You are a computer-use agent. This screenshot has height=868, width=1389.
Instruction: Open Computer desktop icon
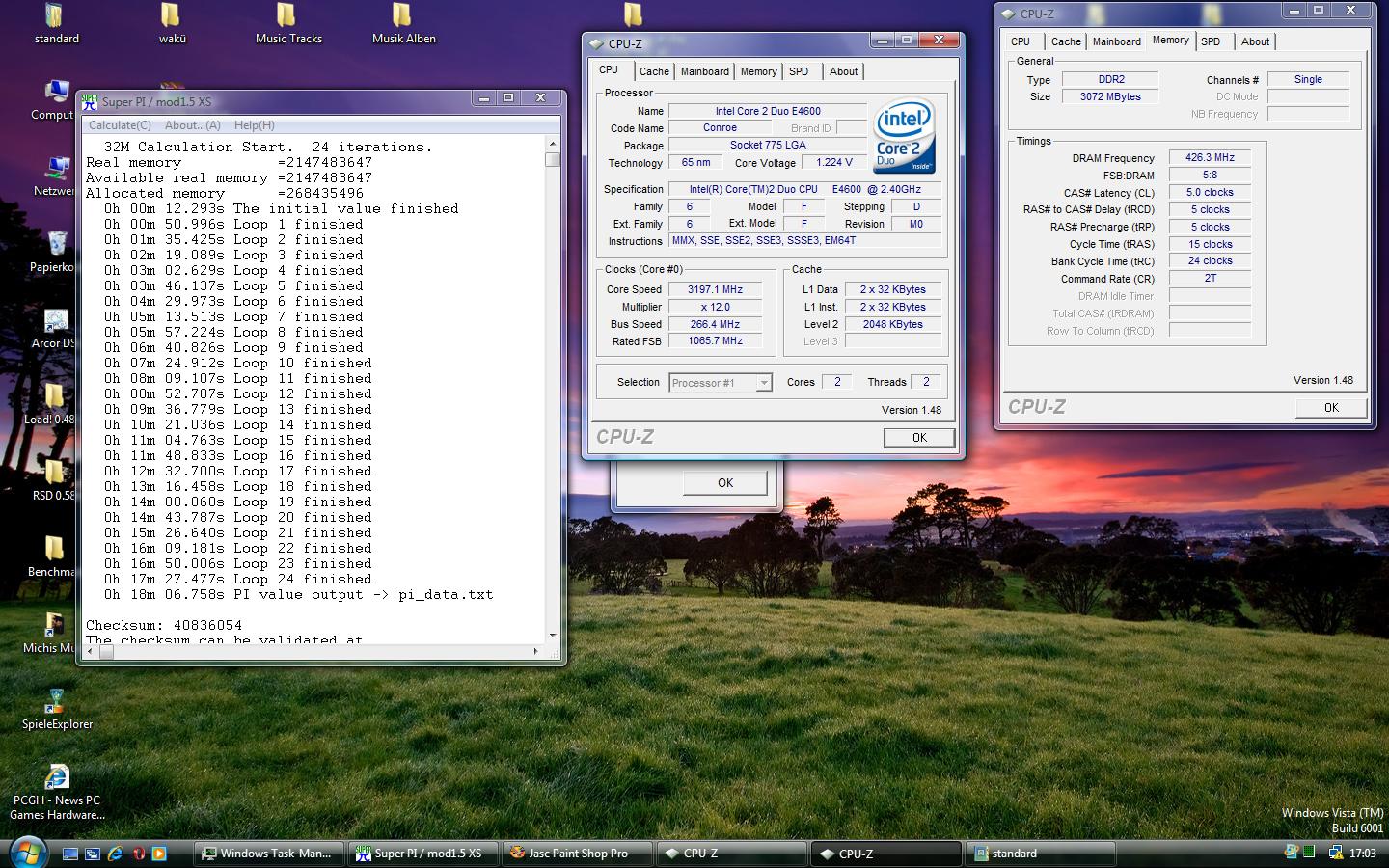tap(54, 100)
